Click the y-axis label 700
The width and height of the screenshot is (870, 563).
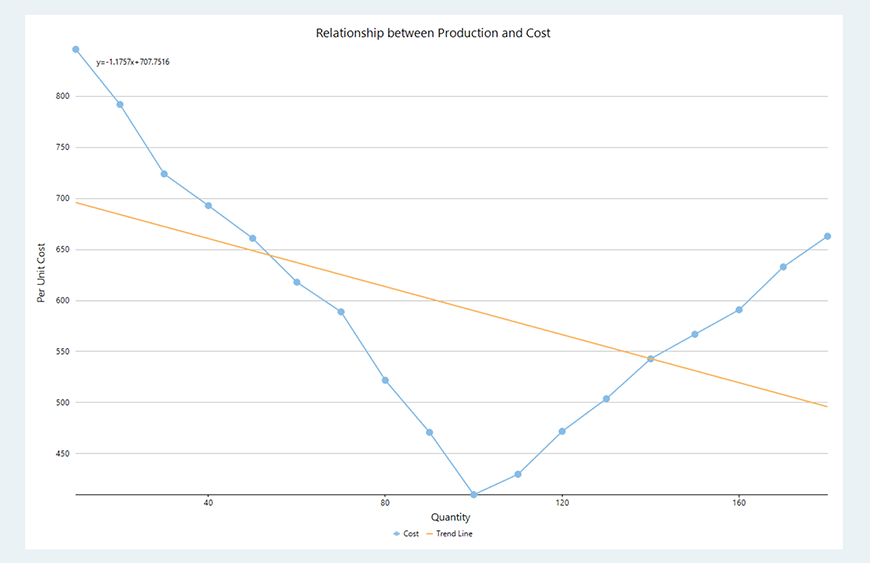click(63, 198)
